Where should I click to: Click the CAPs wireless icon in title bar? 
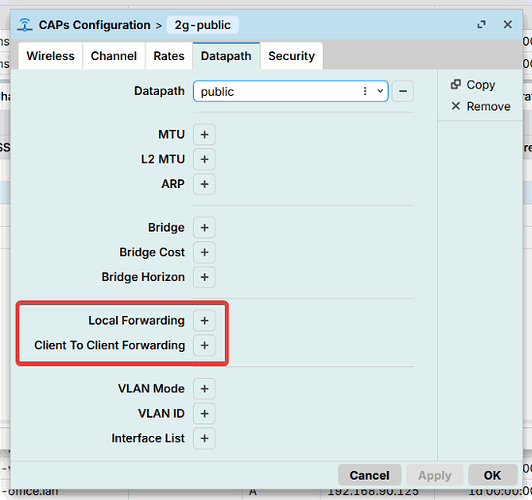point(25,25)
